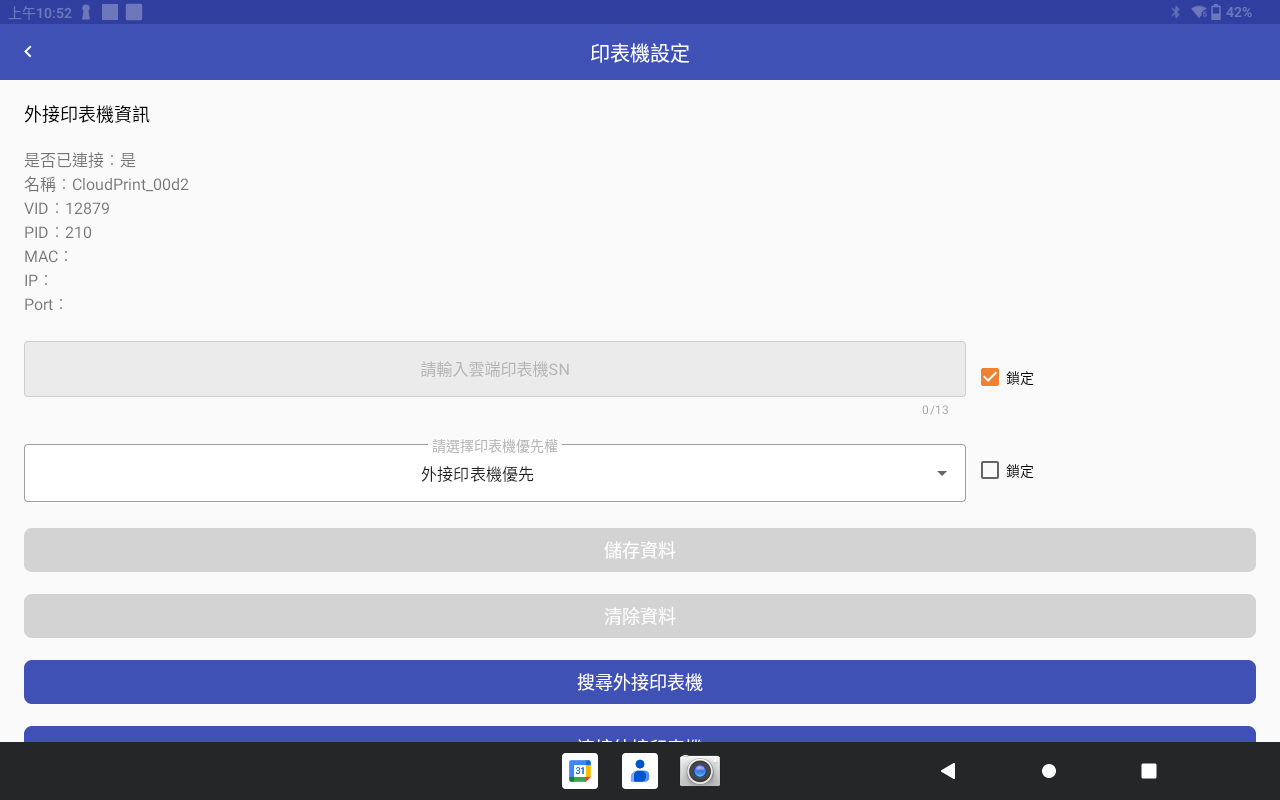Select the text 名稱：CloudPrint_00d2
1280x800 pixels.
pos(106,184)
